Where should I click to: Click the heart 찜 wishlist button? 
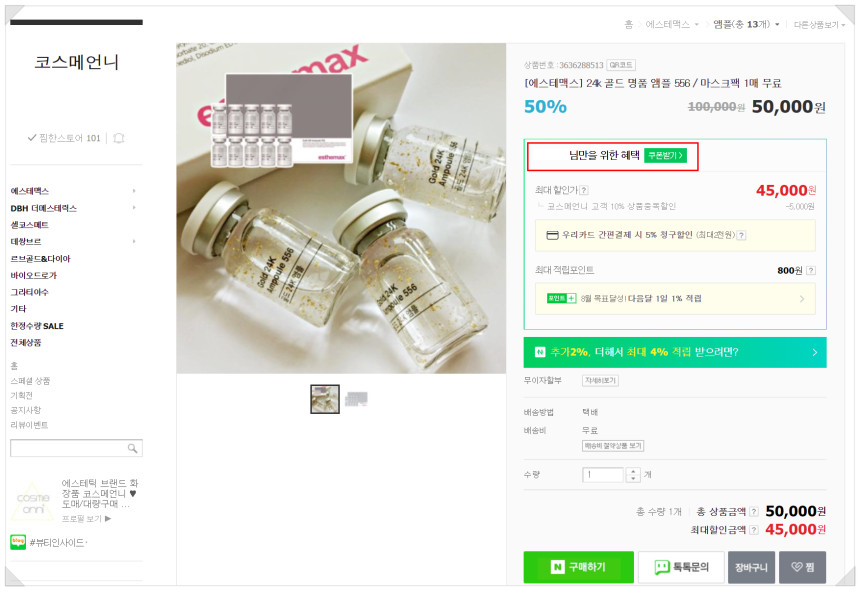point(802,567)
